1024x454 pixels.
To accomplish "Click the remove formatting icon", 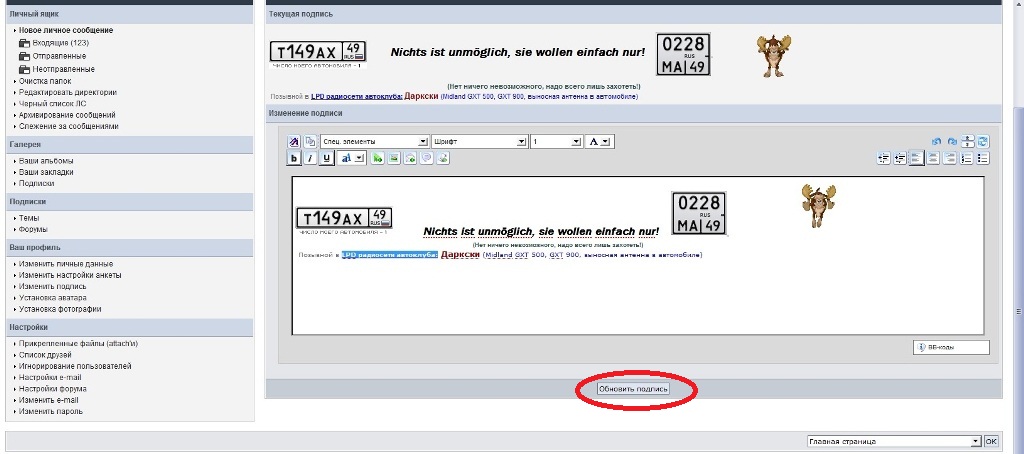I will [295, 142].
